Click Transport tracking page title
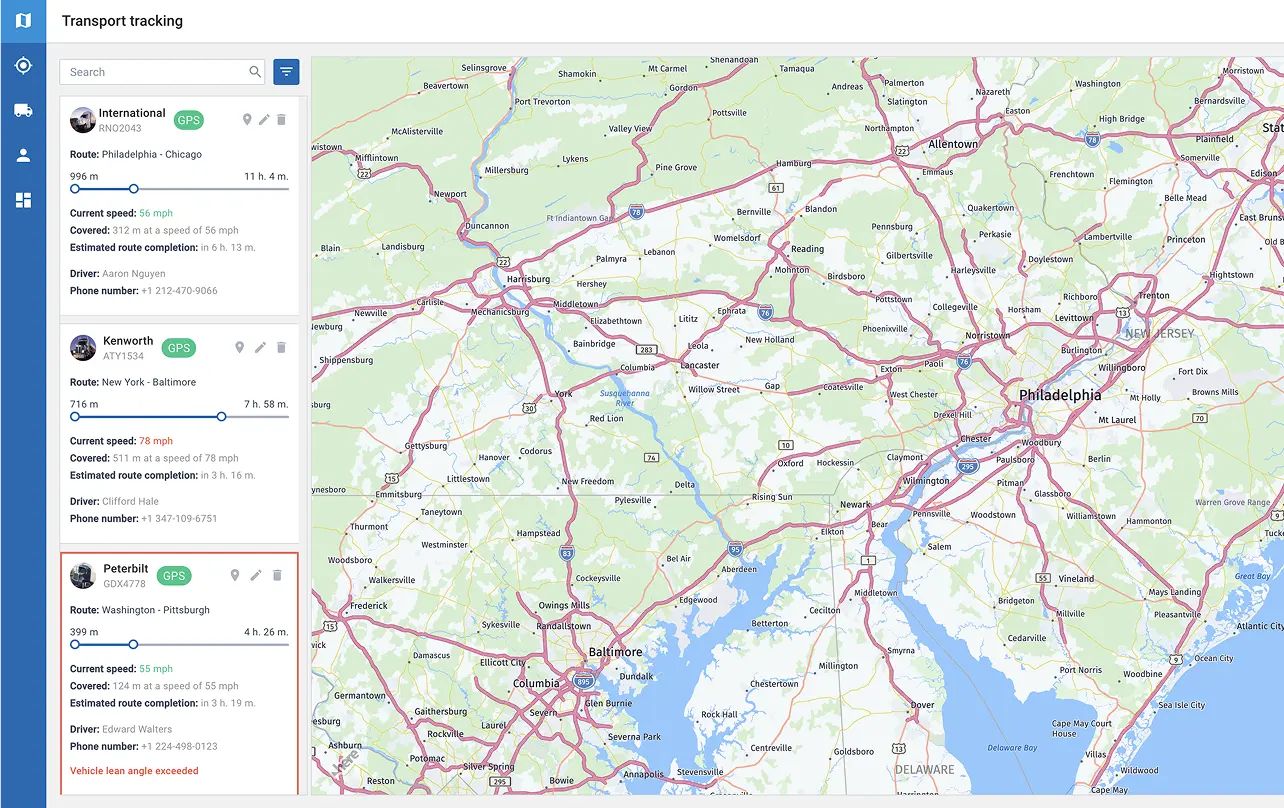1284x808 pixels. pyautogui.click(x=122, y=21)
